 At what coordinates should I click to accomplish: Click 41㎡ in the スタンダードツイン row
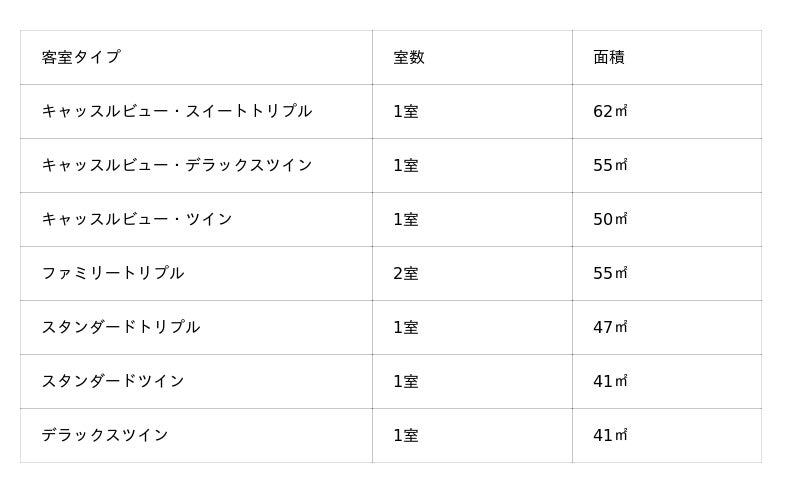[x=610, y=381]
